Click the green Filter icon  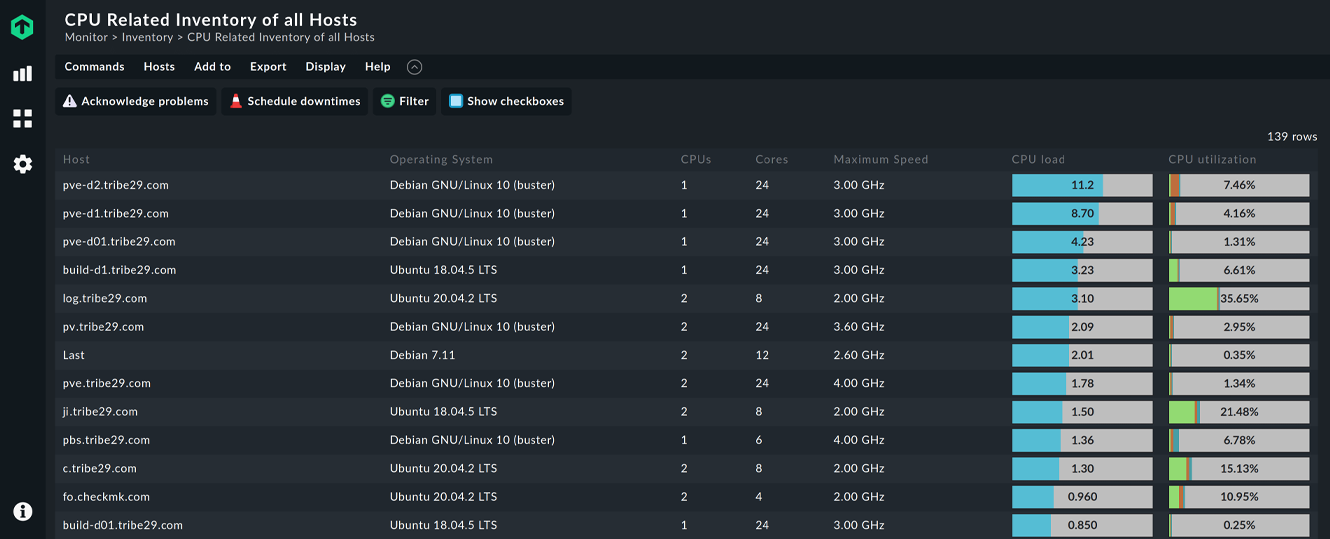pyautogui.click(x=388, y=101)
